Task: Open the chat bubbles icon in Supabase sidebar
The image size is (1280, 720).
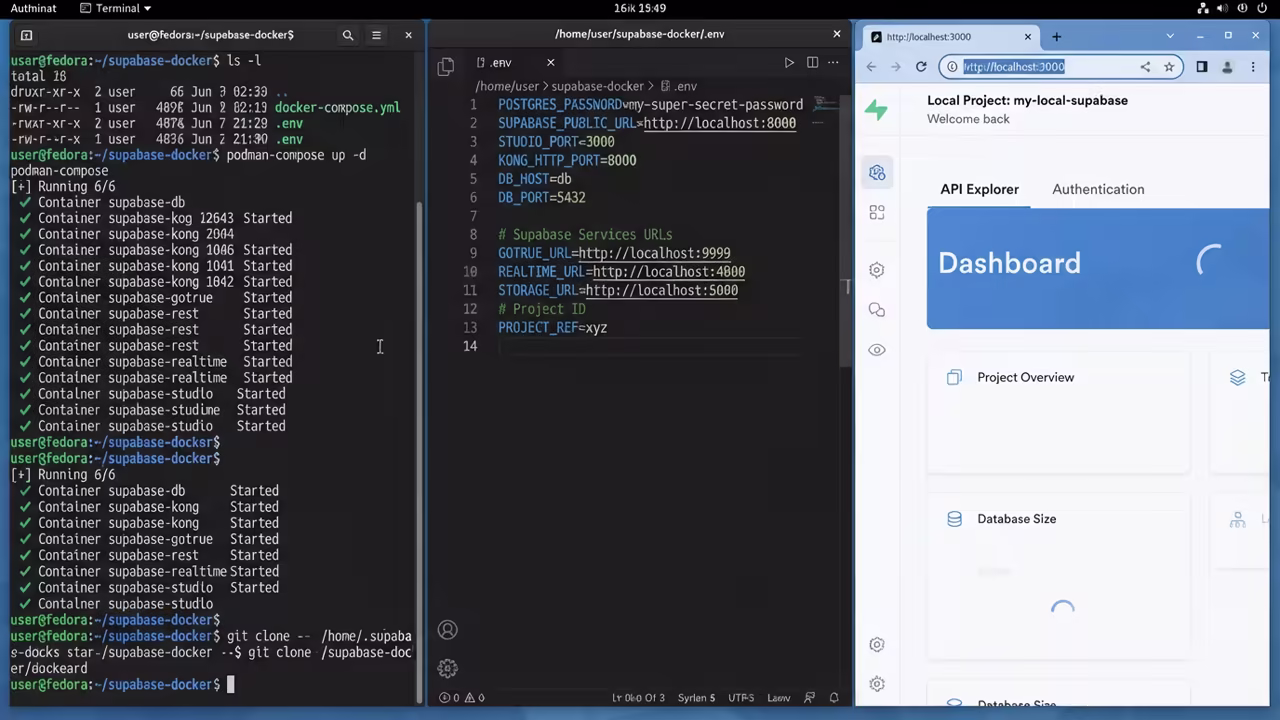Action: [877, 310]
